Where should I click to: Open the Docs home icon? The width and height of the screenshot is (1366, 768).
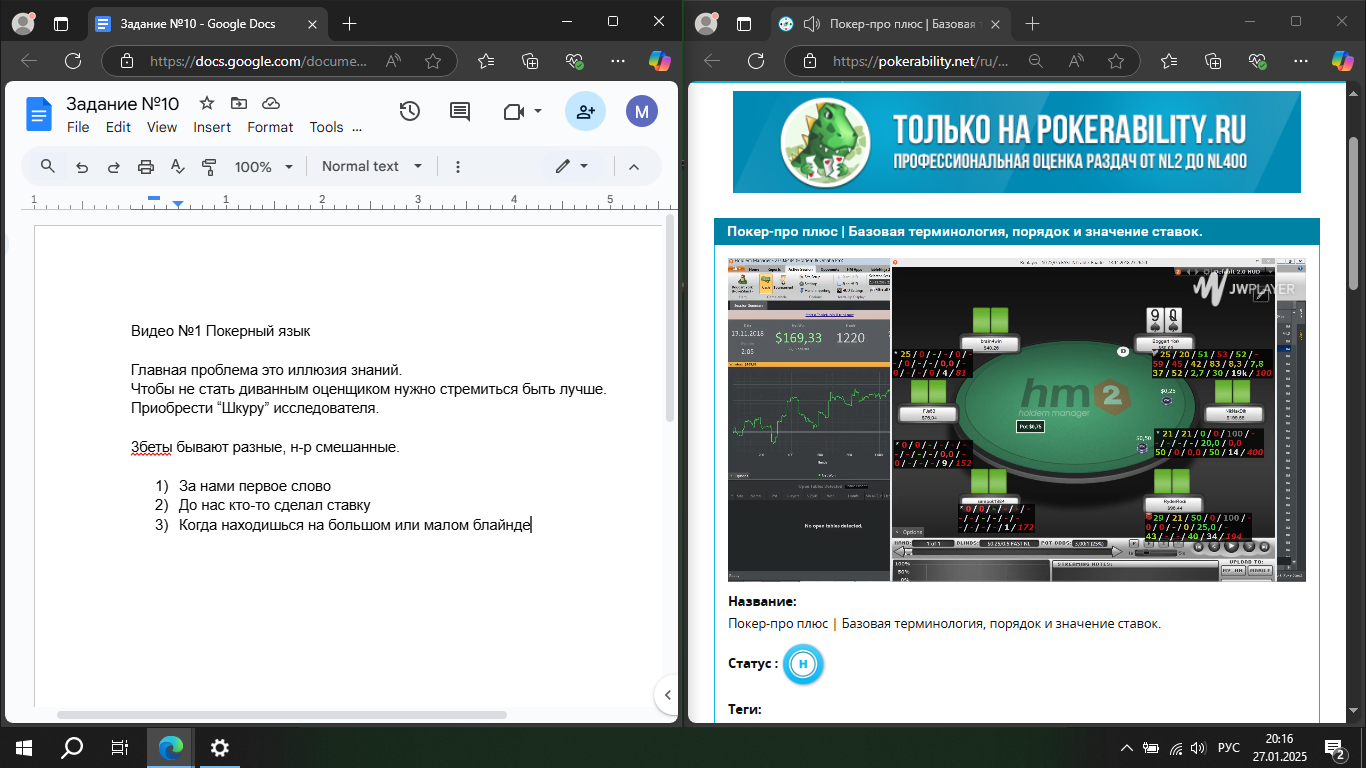pos(38,114)
